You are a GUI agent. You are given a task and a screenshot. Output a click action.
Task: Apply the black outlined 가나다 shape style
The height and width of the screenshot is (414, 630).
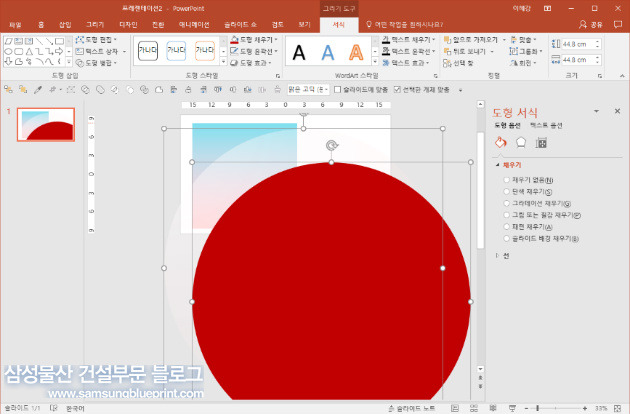148,51
